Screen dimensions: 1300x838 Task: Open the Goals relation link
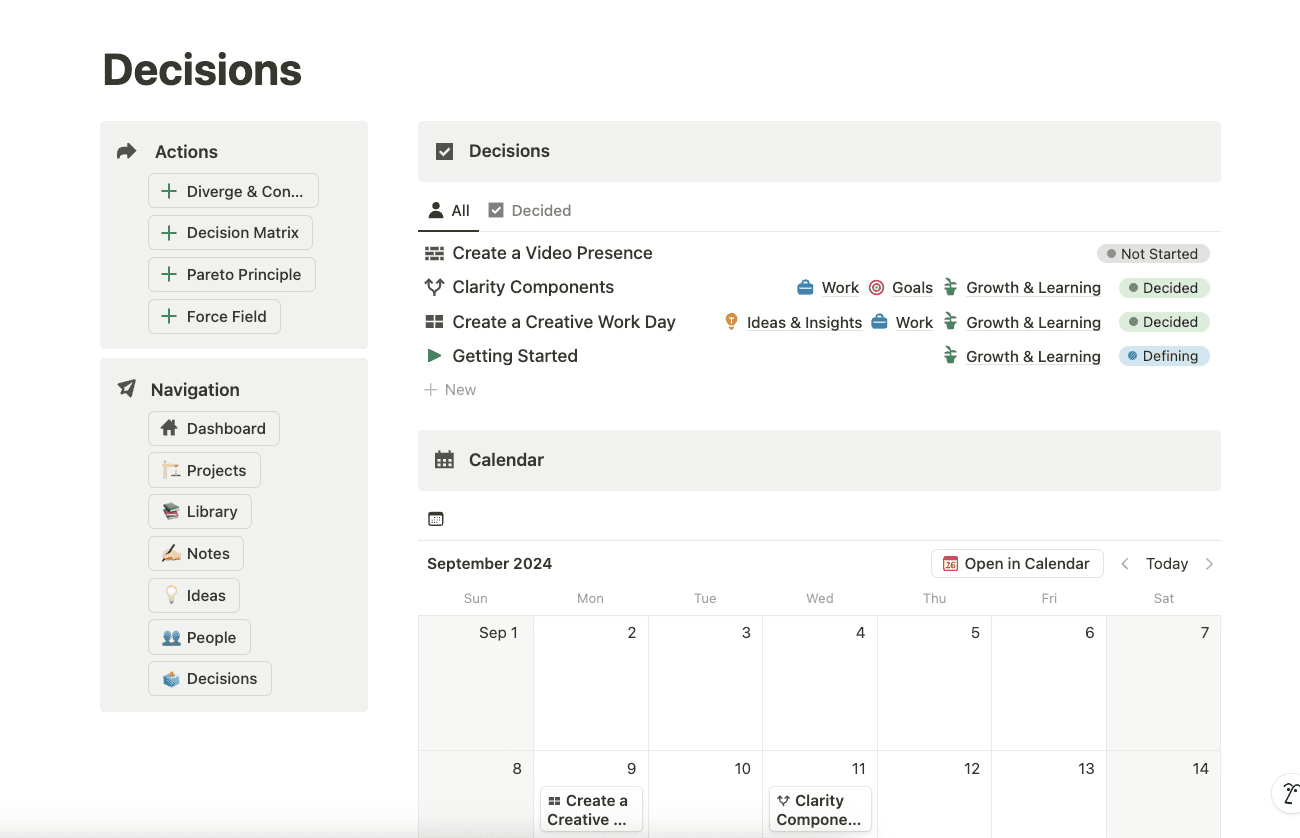911,288
